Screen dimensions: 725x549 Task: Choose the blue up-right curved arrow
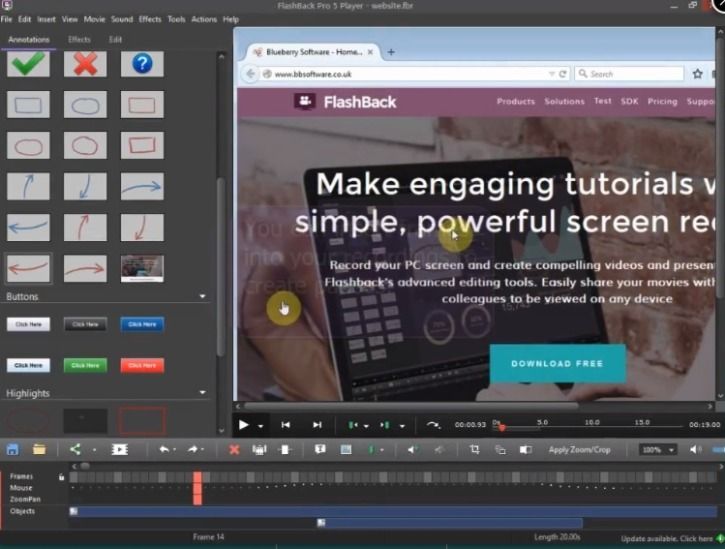pos(28,186)
